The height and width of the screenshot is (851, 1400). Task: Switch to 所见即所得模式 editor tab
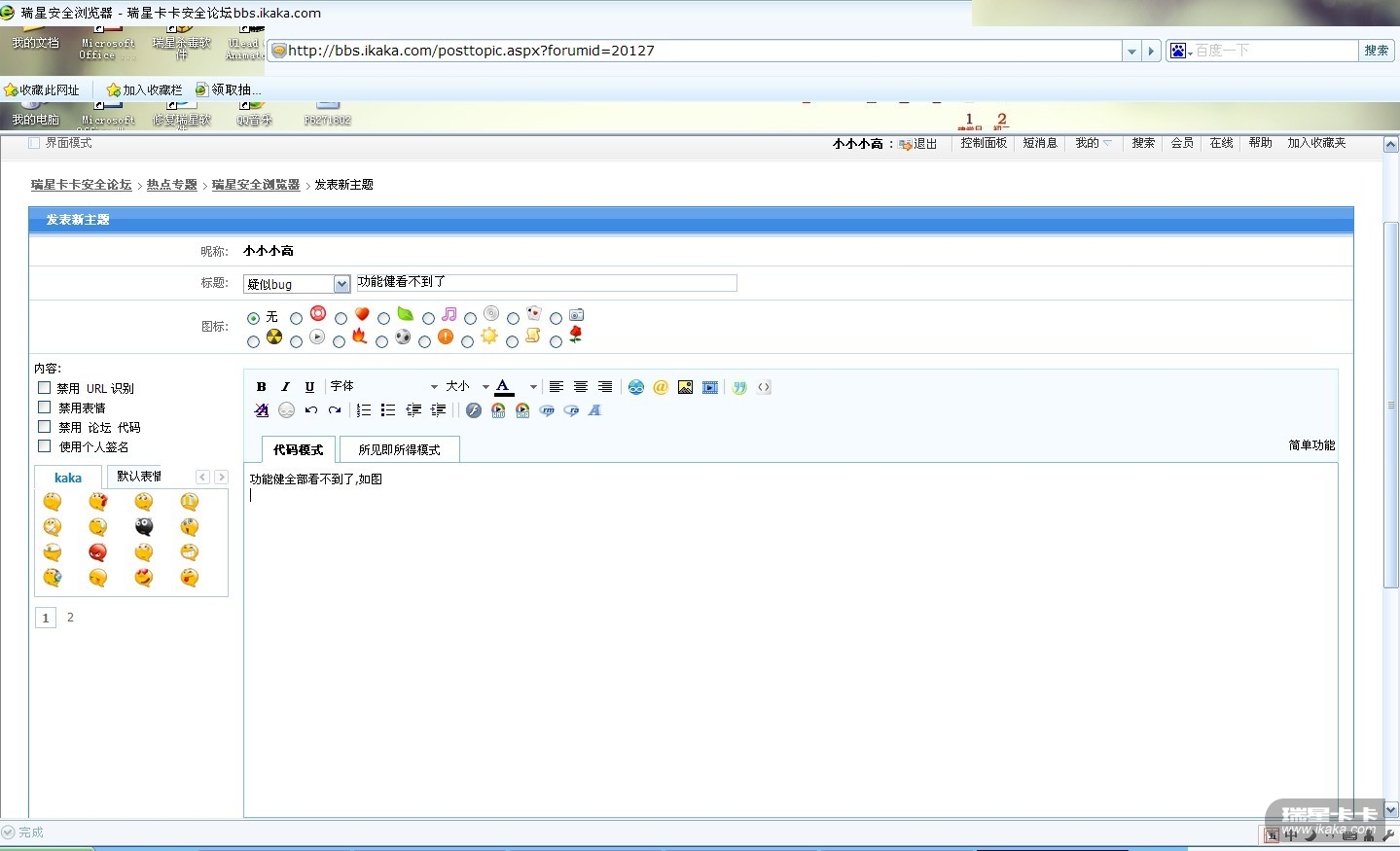(400, 449)
